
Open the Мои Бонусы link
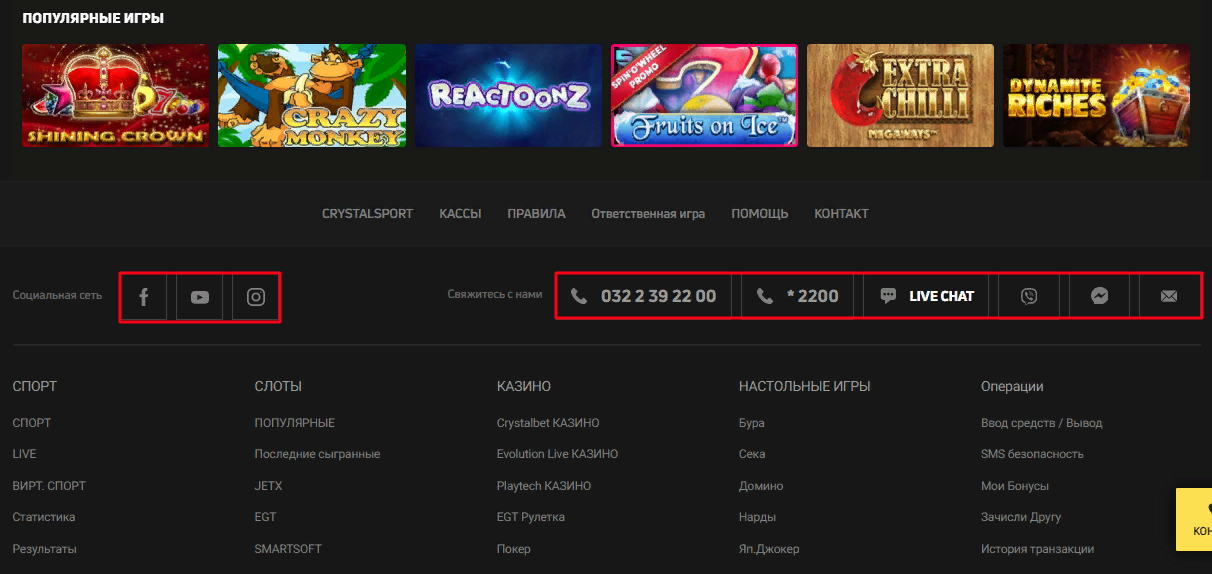1015,486
